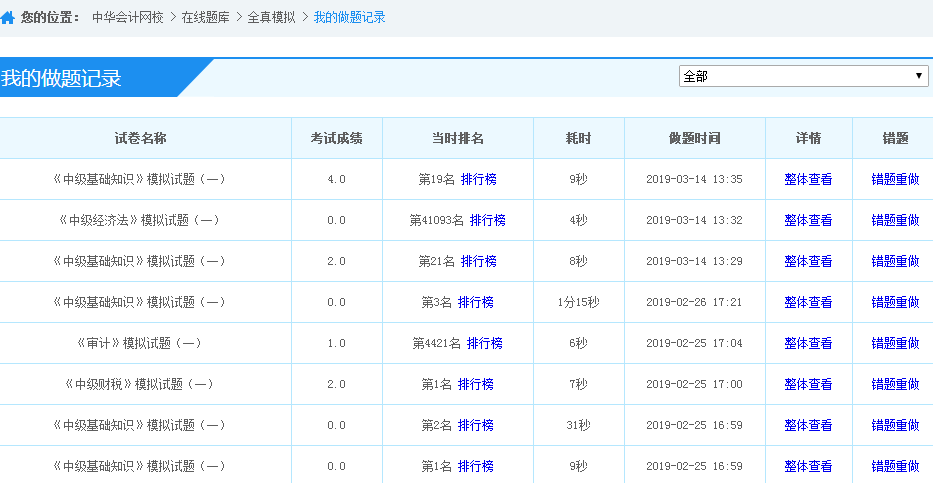Image resolution: width=933 pixels, height=483 pixels.
Task: Open 排行榜 for 第41093名 row
Action: pos(487,221)
